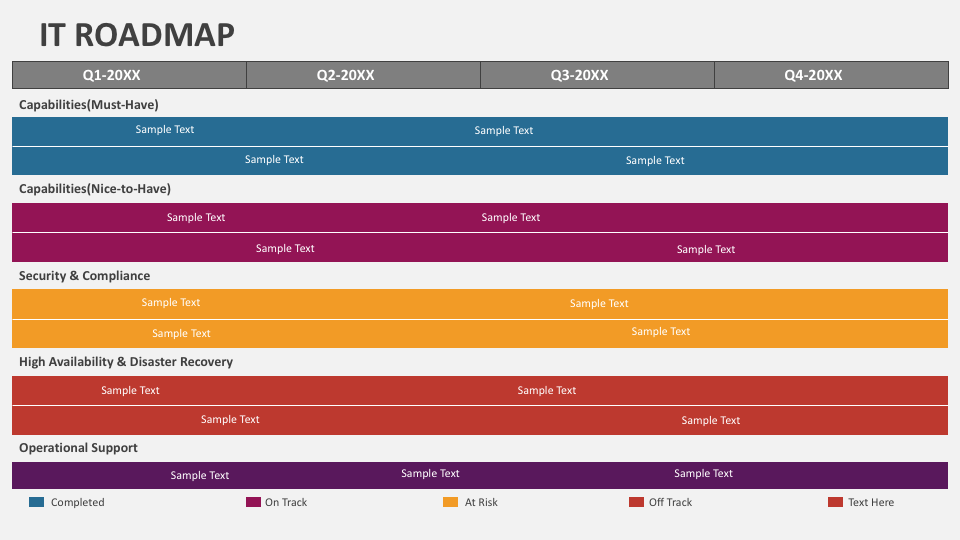Screen dimensions: 960x540
Task: Select Q3 Sample Text in upper red Disaster Recovery bar
Action: point(547,391)
